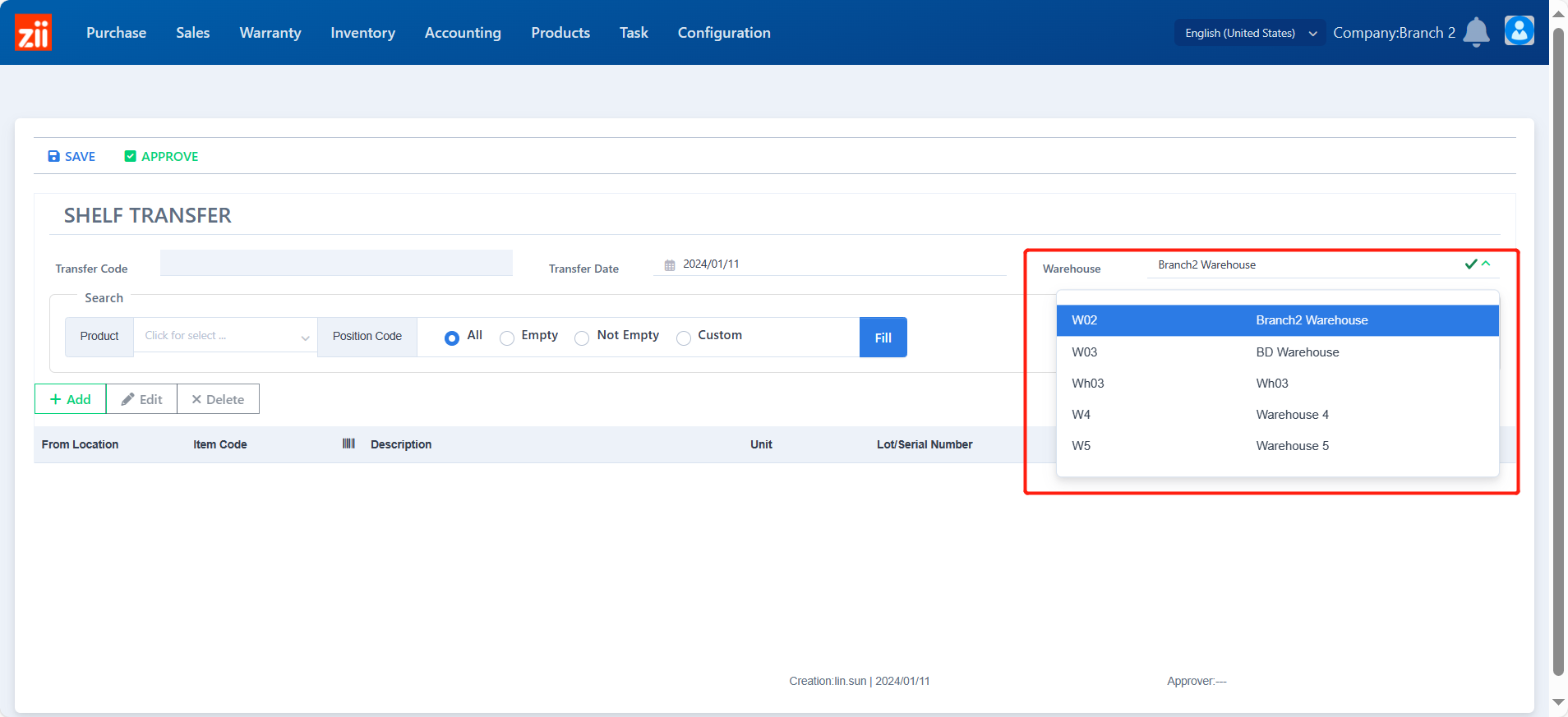
Task: Open the English (United States) language dropdown
Action: [1250, 33]
